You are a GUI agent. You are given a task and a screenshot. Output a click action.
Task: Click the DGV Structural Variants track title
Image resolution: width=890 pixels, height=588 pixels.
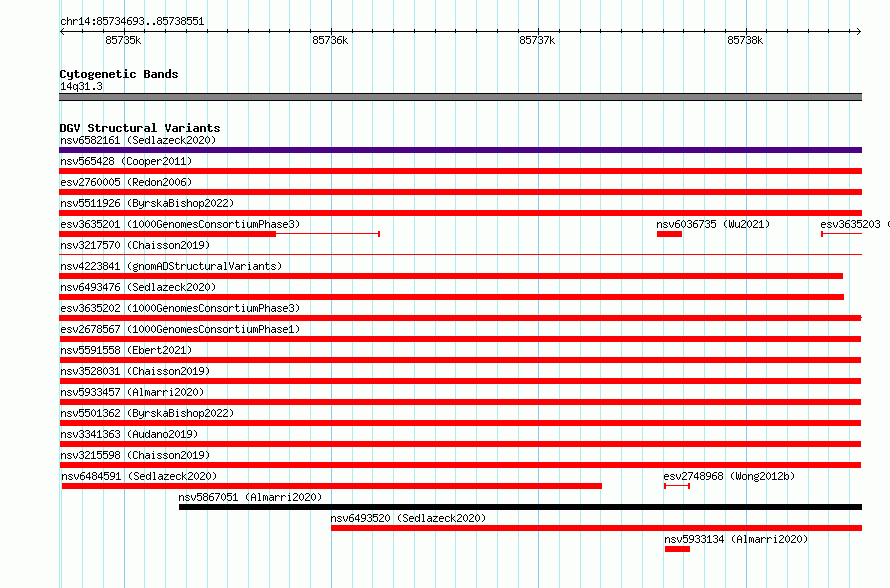tap(140, 128)
